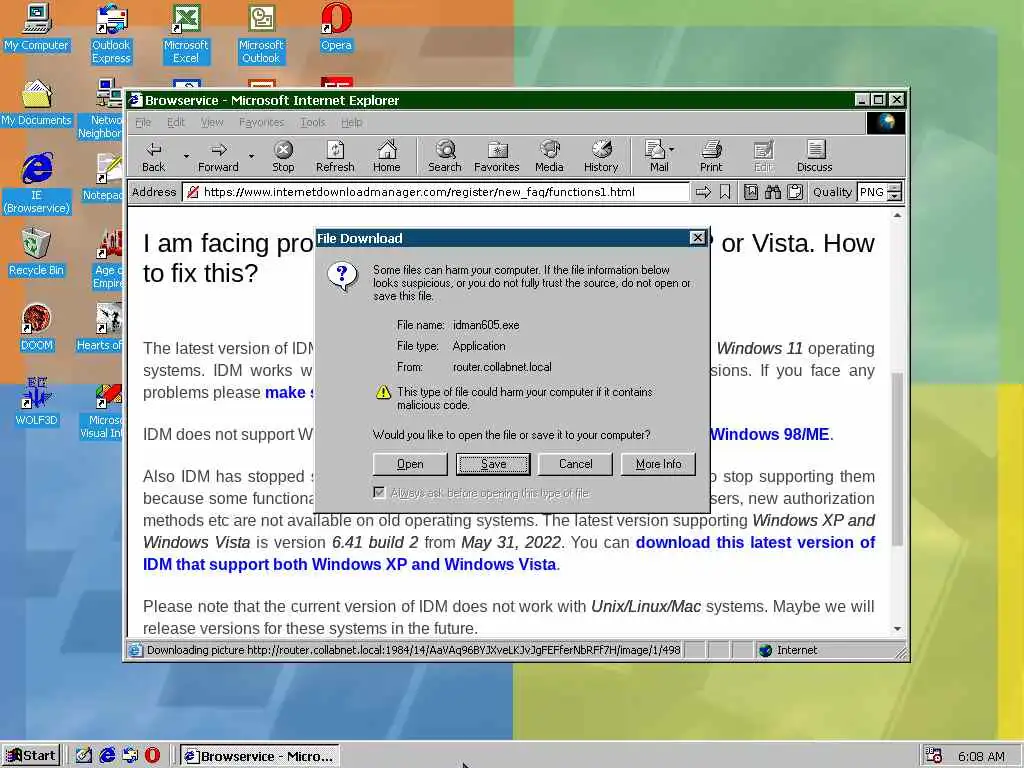Image resolution: width=1024 pixels, height=768 pixels.
Task: Click the Quality stepper up arrow
Action: pos(895,187)
